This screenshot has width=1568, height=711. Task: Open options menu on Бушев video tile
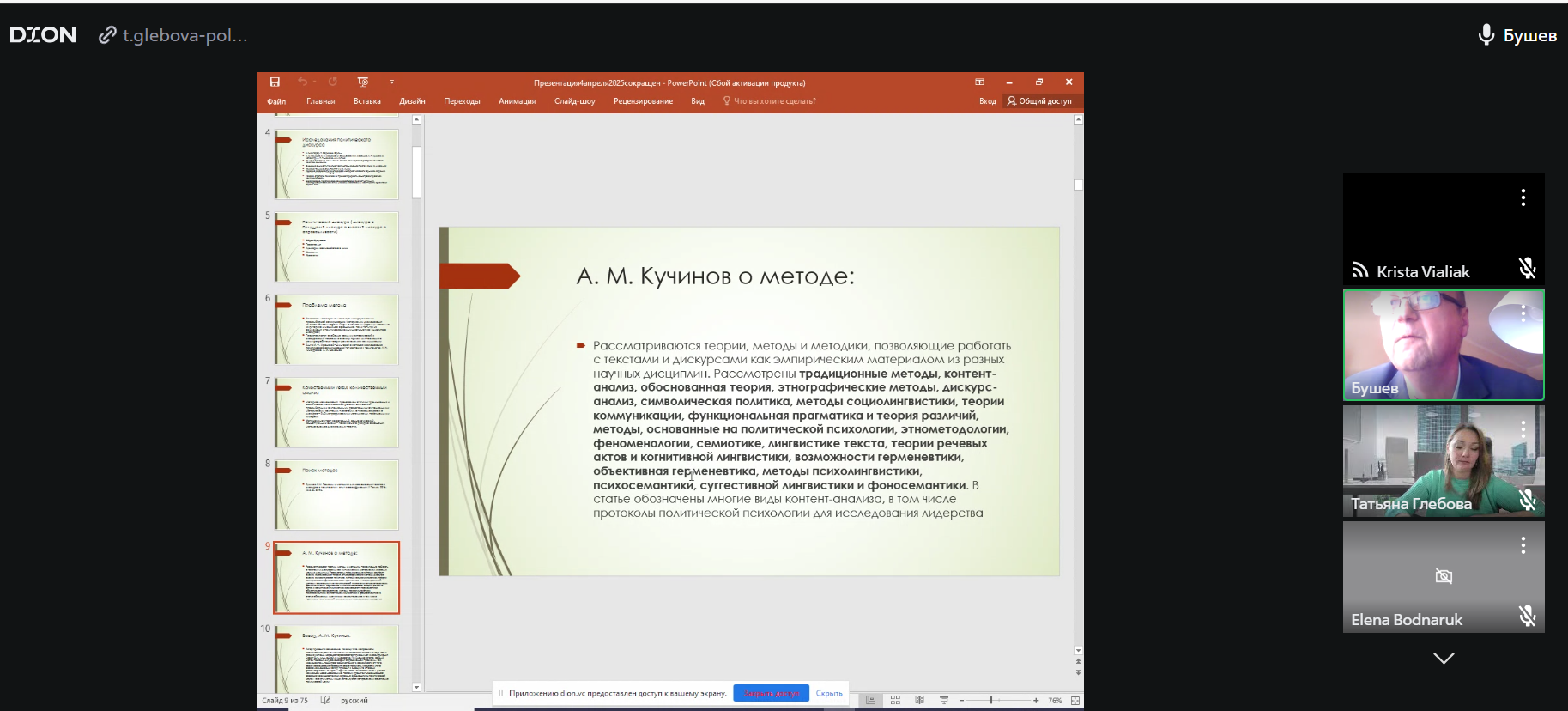click(x=1523, y=313)
